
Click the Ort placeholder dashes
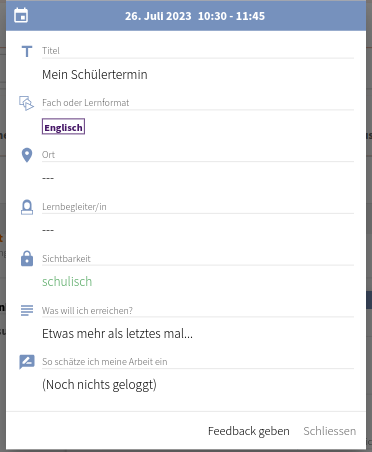point(48,178)
